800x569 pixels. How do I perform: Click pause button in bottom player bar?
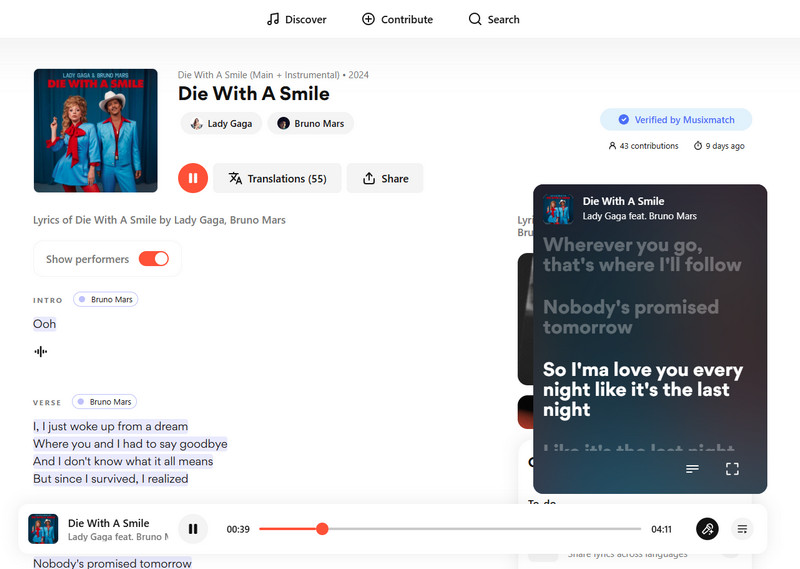[193, 529]
